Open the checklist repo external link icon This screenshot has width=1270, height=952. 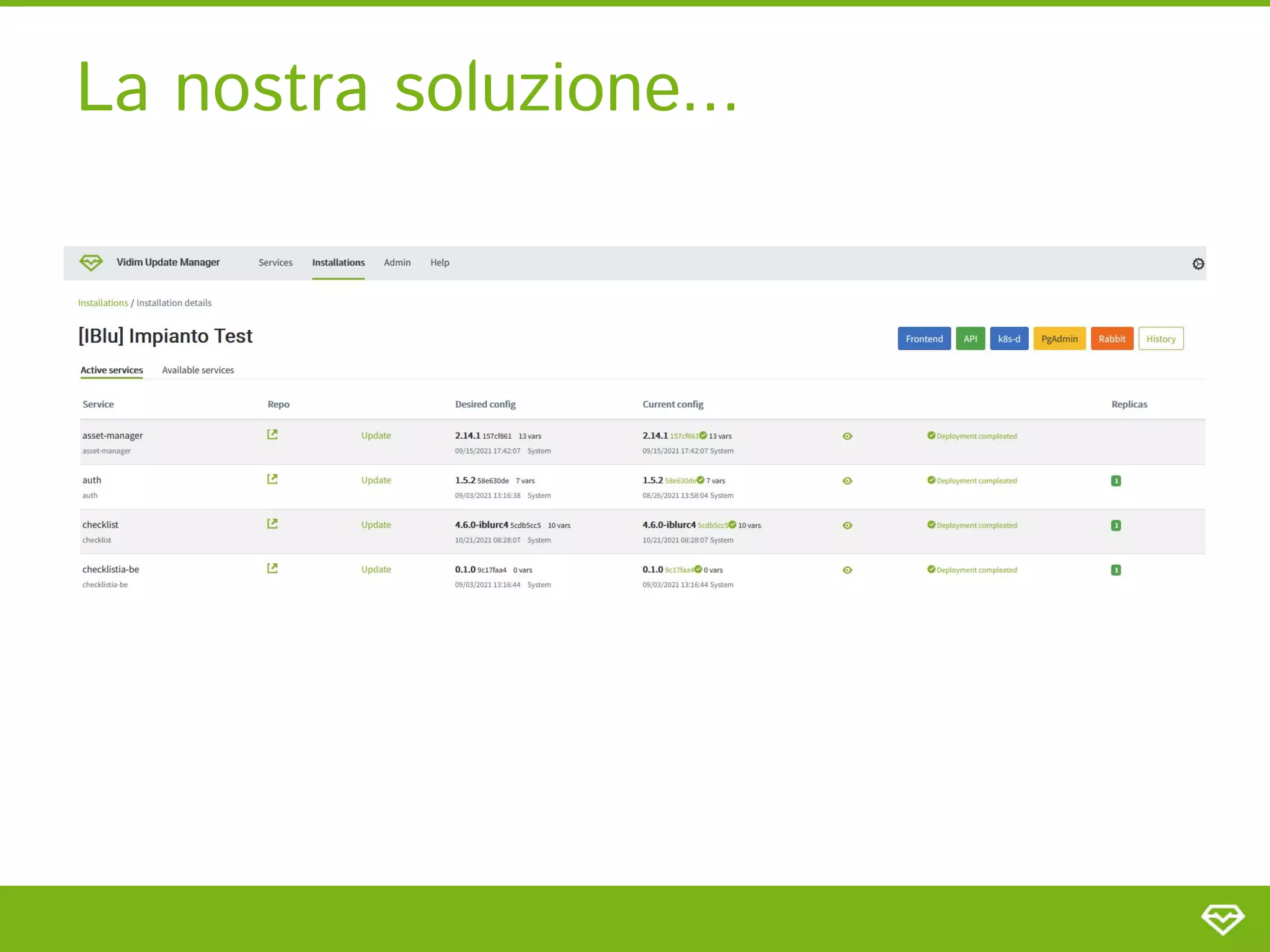[272, 524]
